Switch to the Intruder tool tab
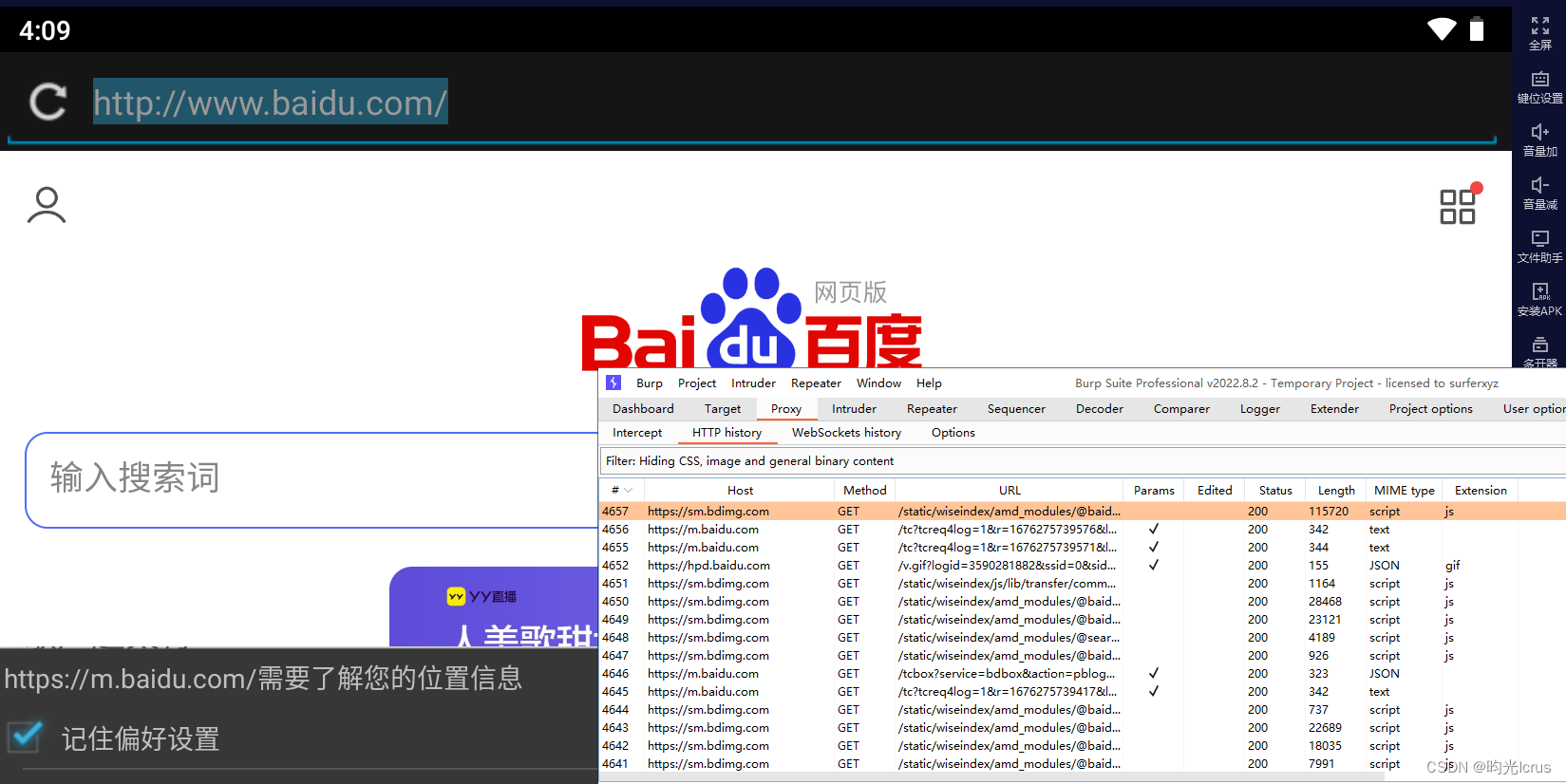Screen dimensions: 1566x784 coord(854,409)
